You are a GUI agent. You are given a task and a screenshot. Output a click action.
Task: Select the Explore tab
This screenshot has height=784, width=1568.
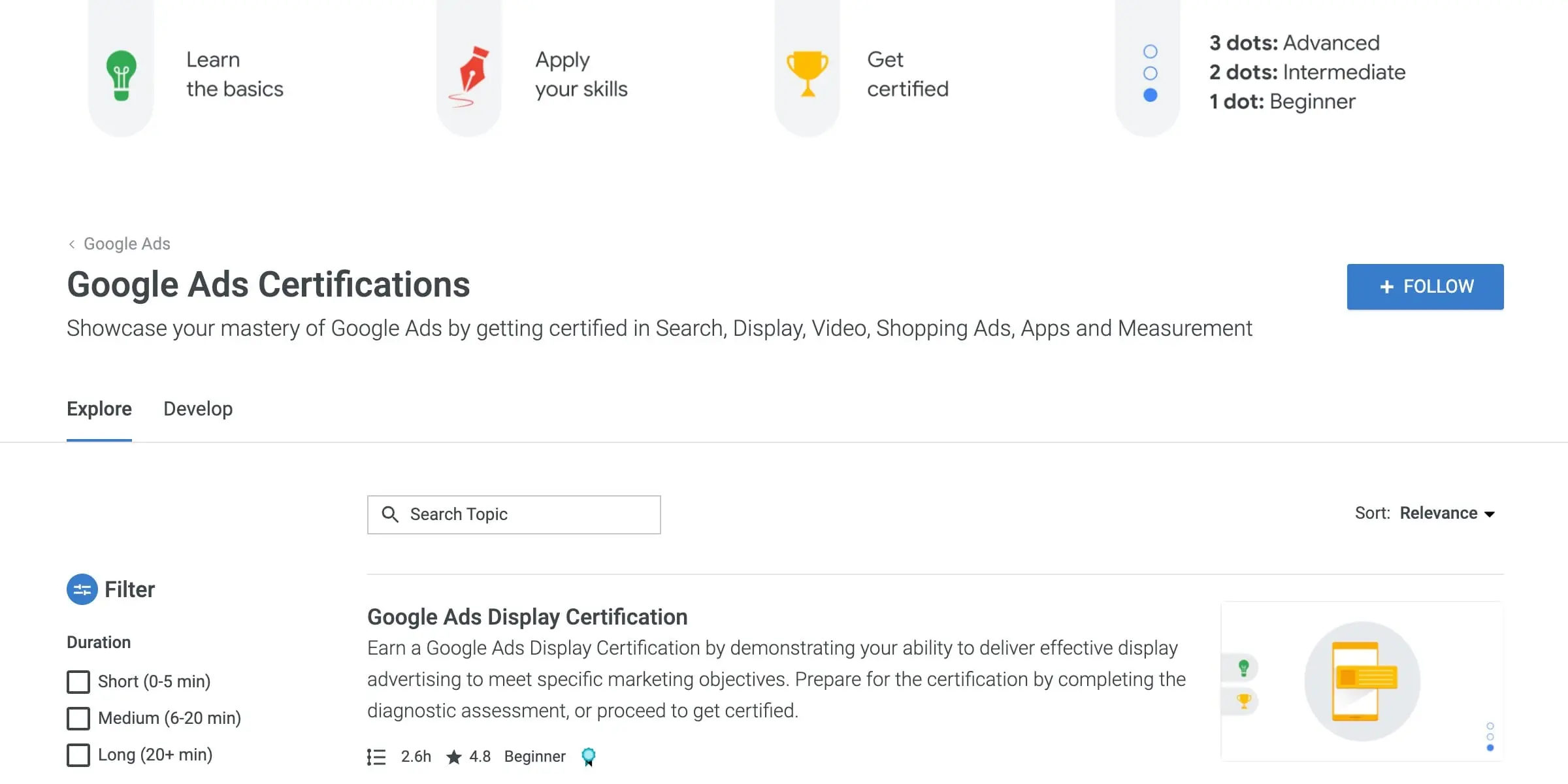pos(99,409)
